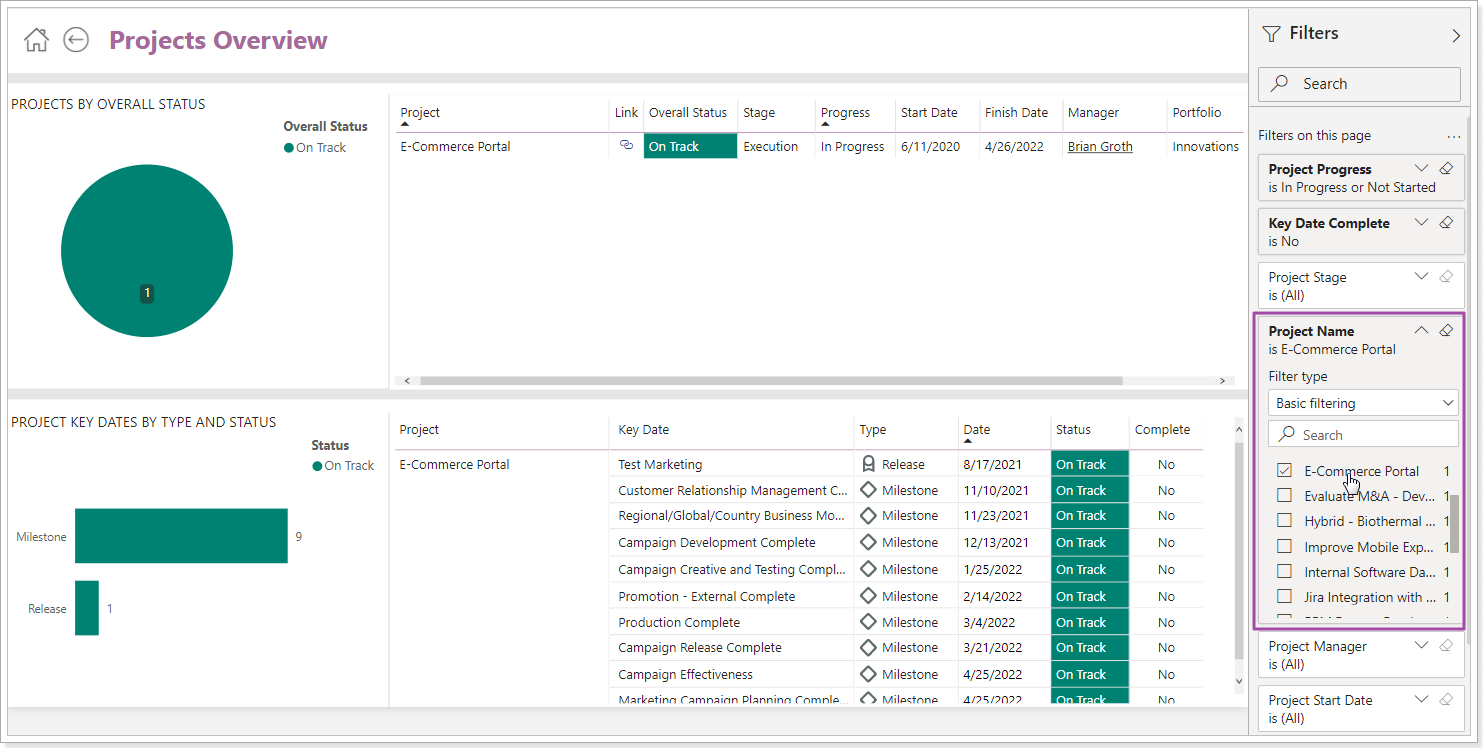Viewport: 1483px width, 748px height.
Task: Enable the Hybrid - Biothermal checkbox
Action: [x=1283, y=521]
